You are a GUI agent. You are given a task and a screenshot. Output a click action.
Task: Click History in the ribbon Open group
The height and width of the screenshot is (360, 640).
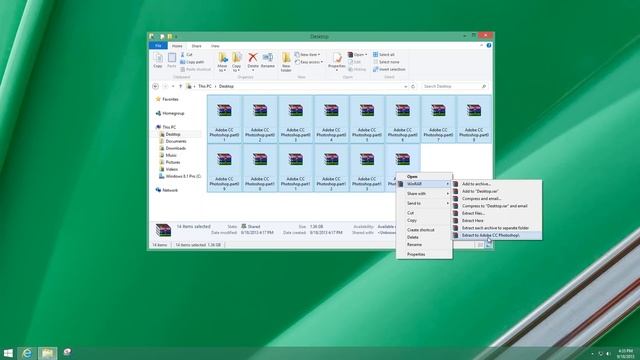click(x=358, y=69)
